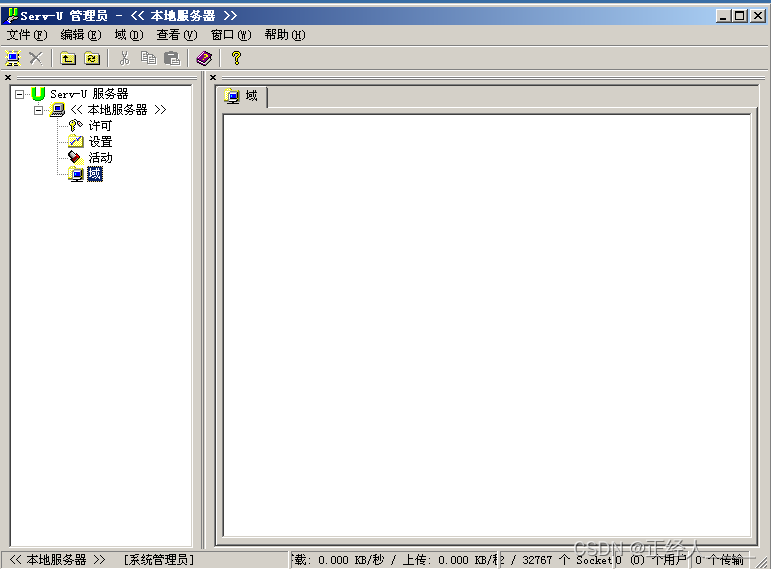
Task: Open the purple help book icon
Action: click(204, 58)
